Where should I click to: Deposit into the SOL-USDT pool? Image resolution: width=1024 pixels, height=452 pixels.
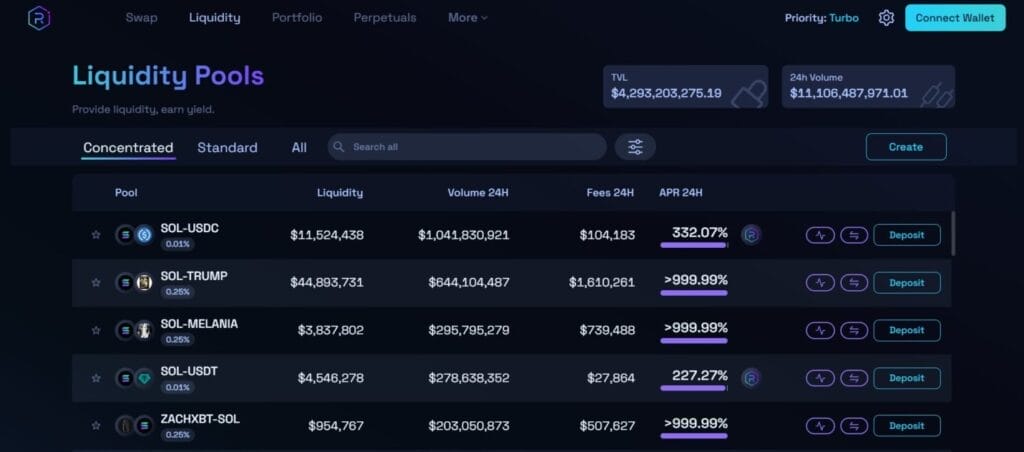click(x=906, y=378)
